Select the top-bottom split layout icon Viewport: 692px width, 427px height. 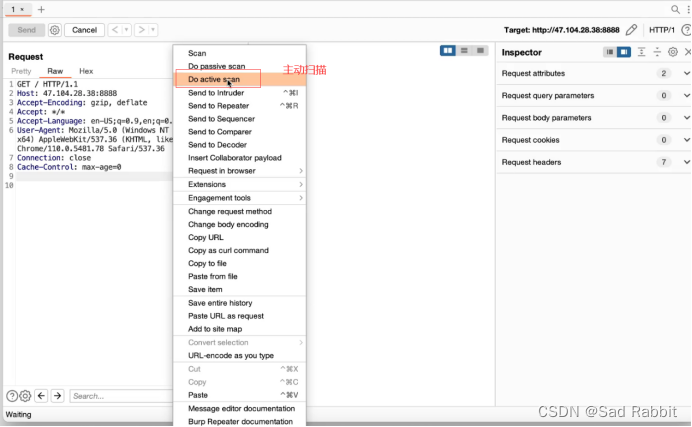click(464, 51)
